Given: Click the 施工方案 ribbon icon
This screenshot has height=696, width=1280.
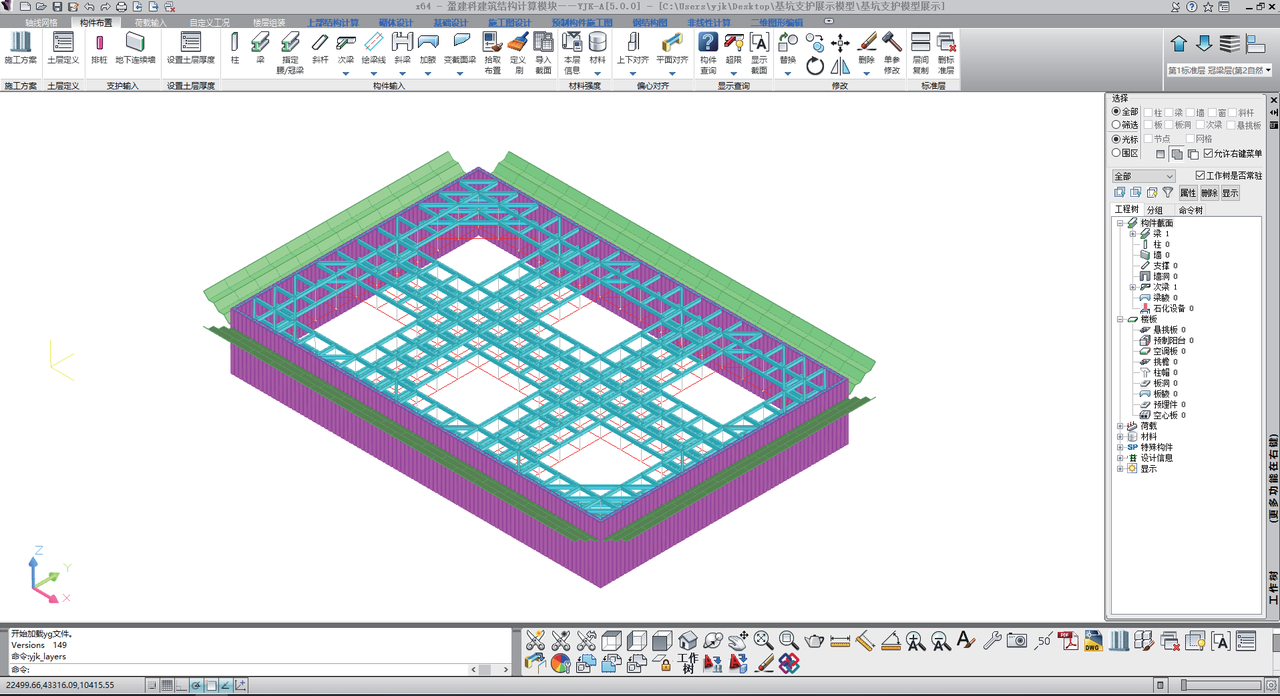Looking at the screenshot, I should [20, 48].
